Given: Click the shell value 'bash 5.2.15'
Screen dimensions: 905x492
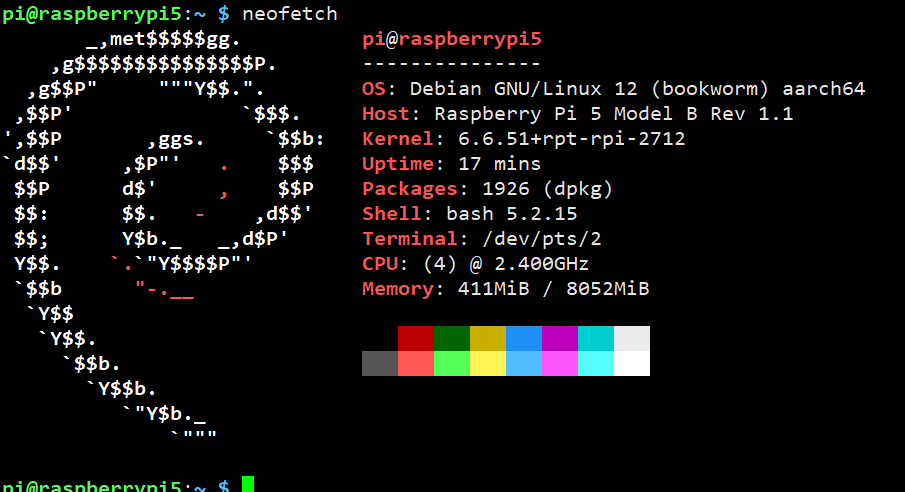Looking at the screenshot, I should coord(511,214).
